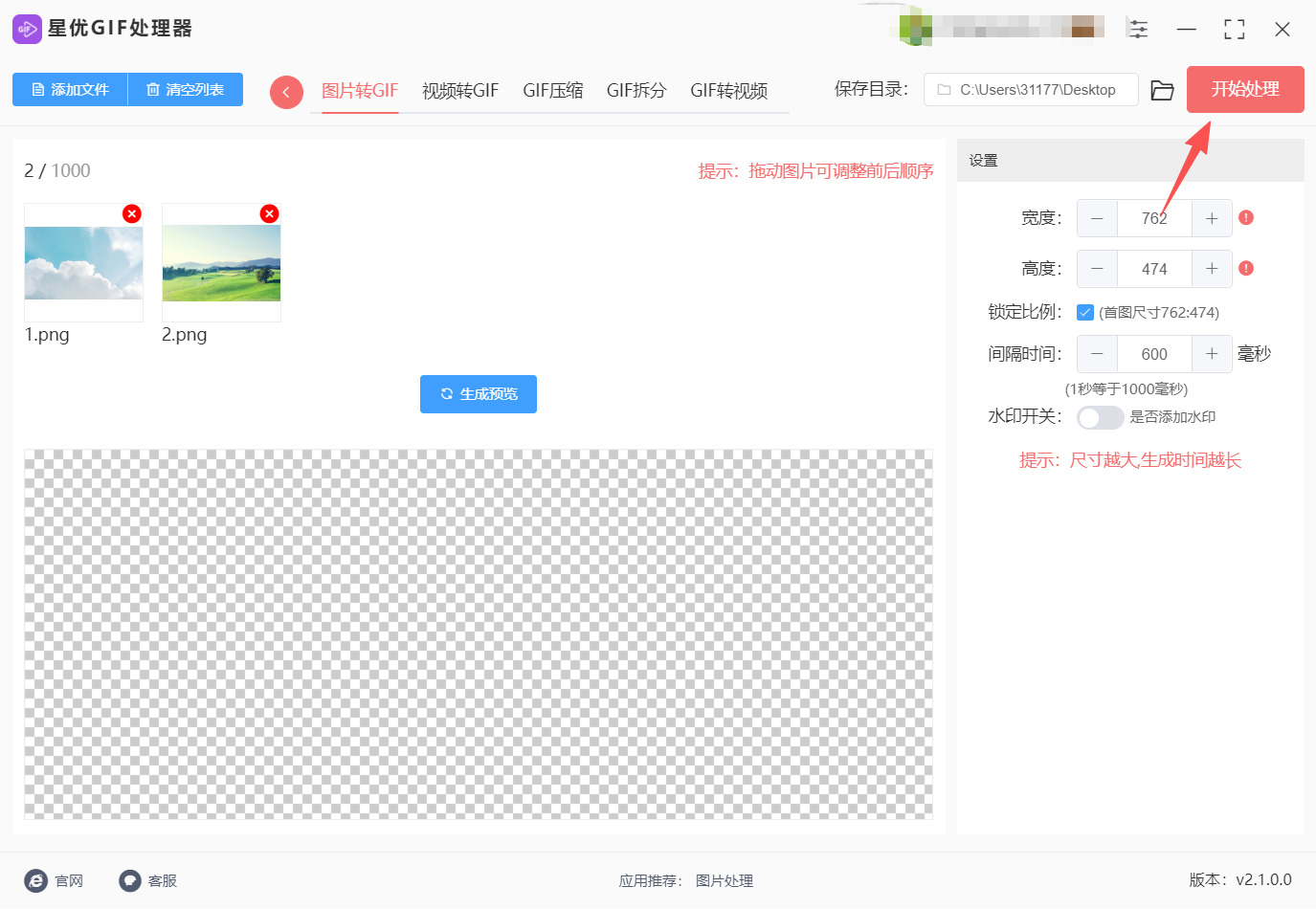点击收起左侧面板的红色圆形箭头

point(286,91)
